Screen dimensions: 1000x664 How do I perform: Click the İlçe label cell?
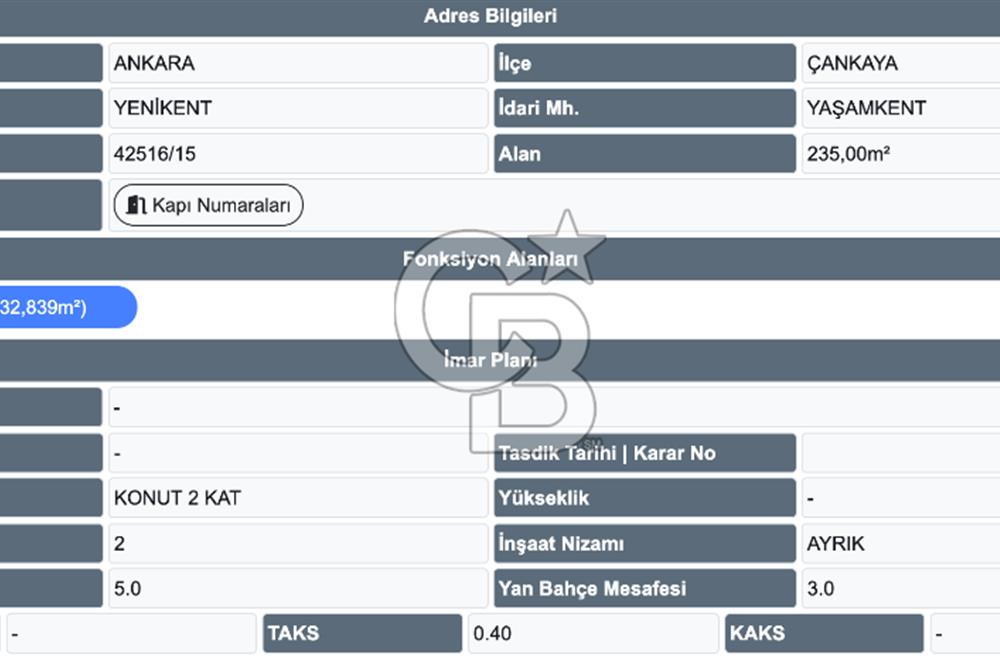point(645,63)
